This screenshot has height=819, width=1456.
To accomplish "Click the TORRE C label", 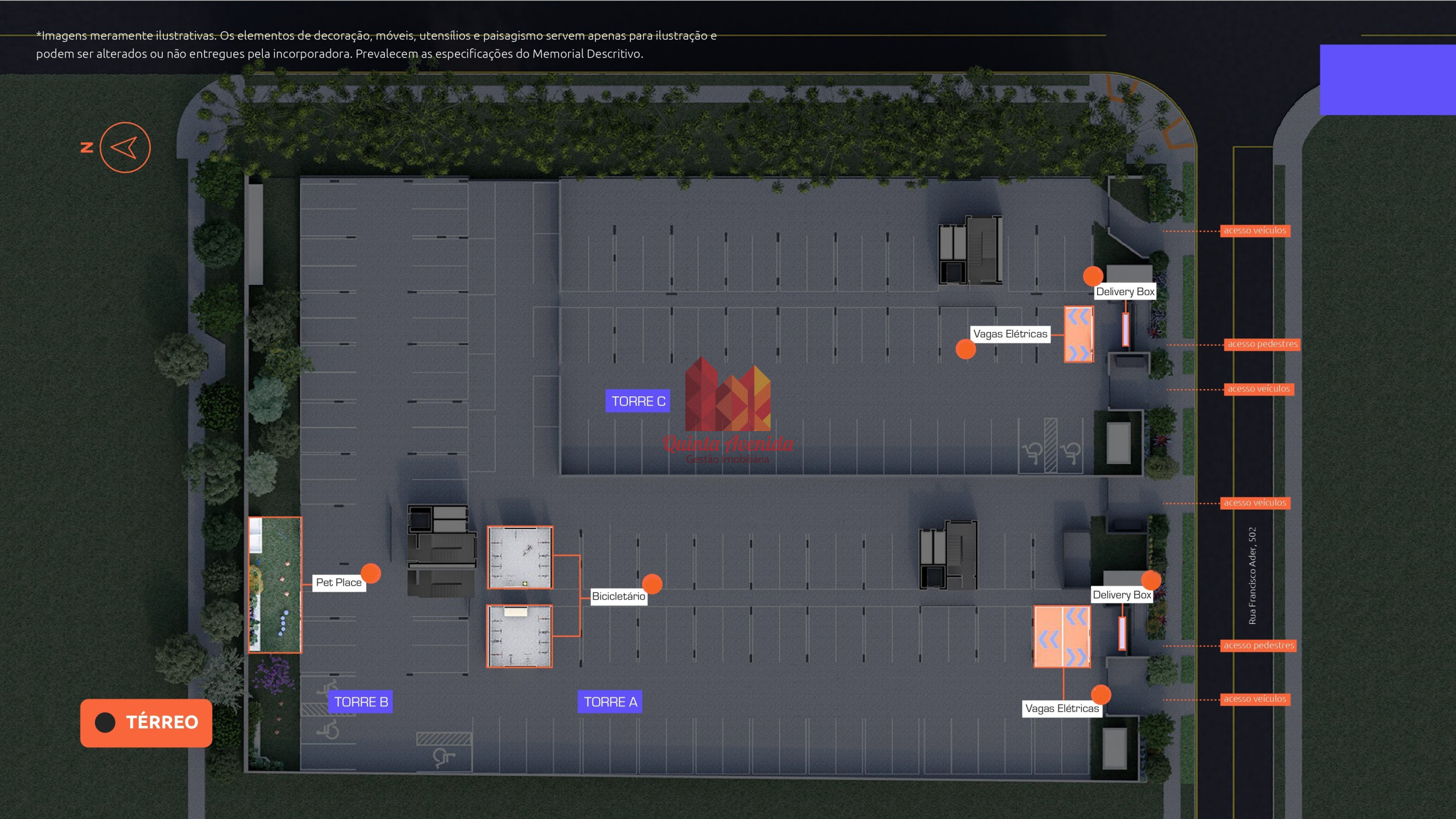I will [638, 401].
